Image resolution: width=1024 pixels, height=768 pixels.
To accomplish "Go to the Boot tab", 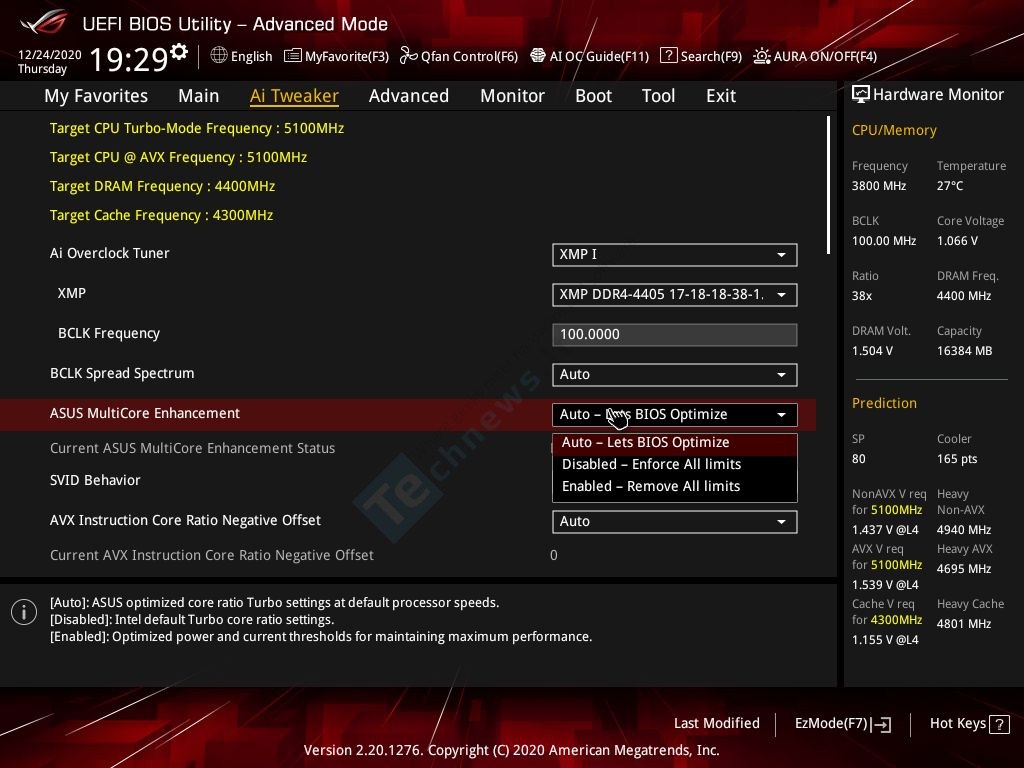I will pos(593,96).
